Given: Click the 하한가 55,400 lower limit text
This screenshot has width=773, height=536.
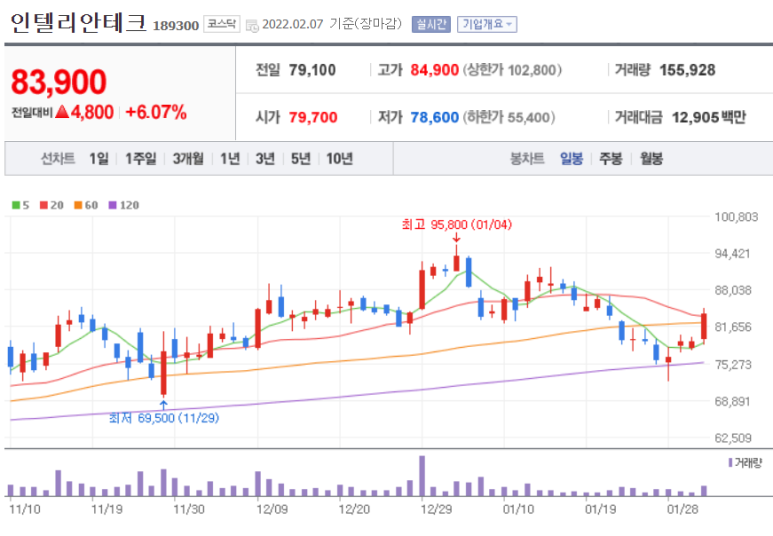Looking at the screenshot, I should 508,117.
